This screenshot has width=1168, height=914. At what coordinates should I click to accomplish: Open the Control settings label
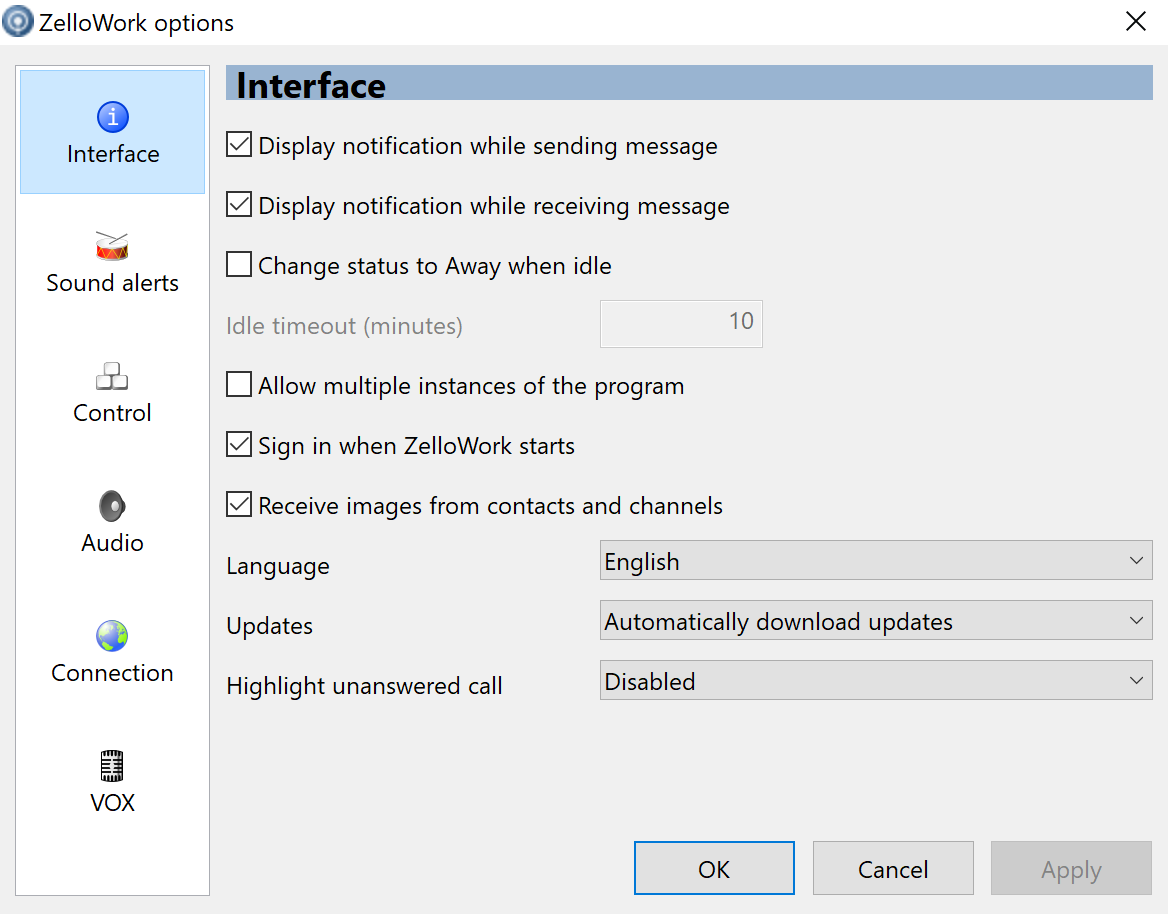click(x=112, y=413)
